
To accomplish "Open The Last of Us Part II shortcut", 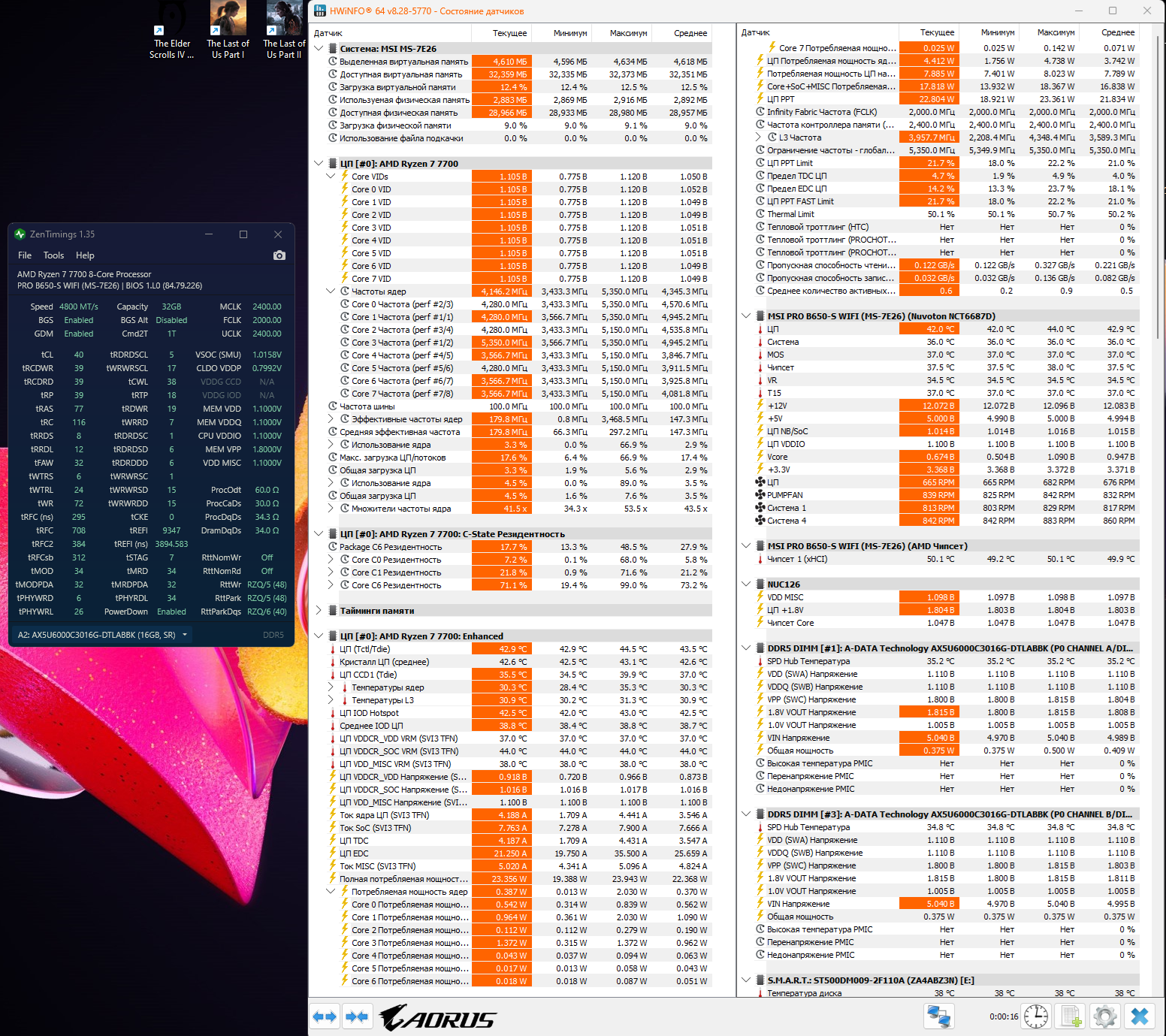I will pyautogui.click(x=284, y=30).
